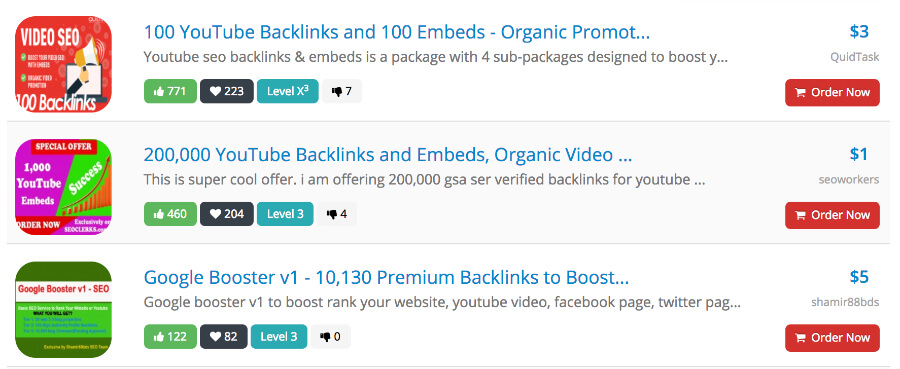Visit seller QuidTask's profile
This screenshot has height=369, width=900.
coord(855,57)
